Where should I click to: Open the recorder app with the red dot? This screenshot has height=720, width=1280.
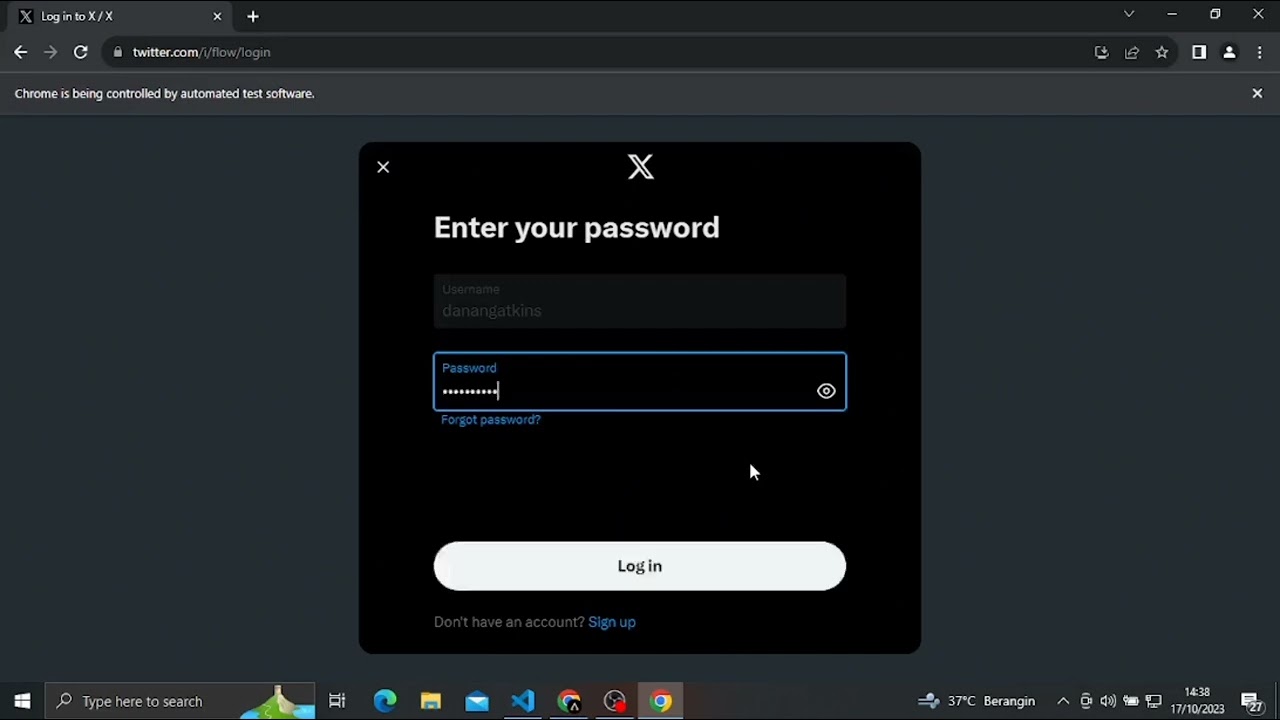pos(615,701)
